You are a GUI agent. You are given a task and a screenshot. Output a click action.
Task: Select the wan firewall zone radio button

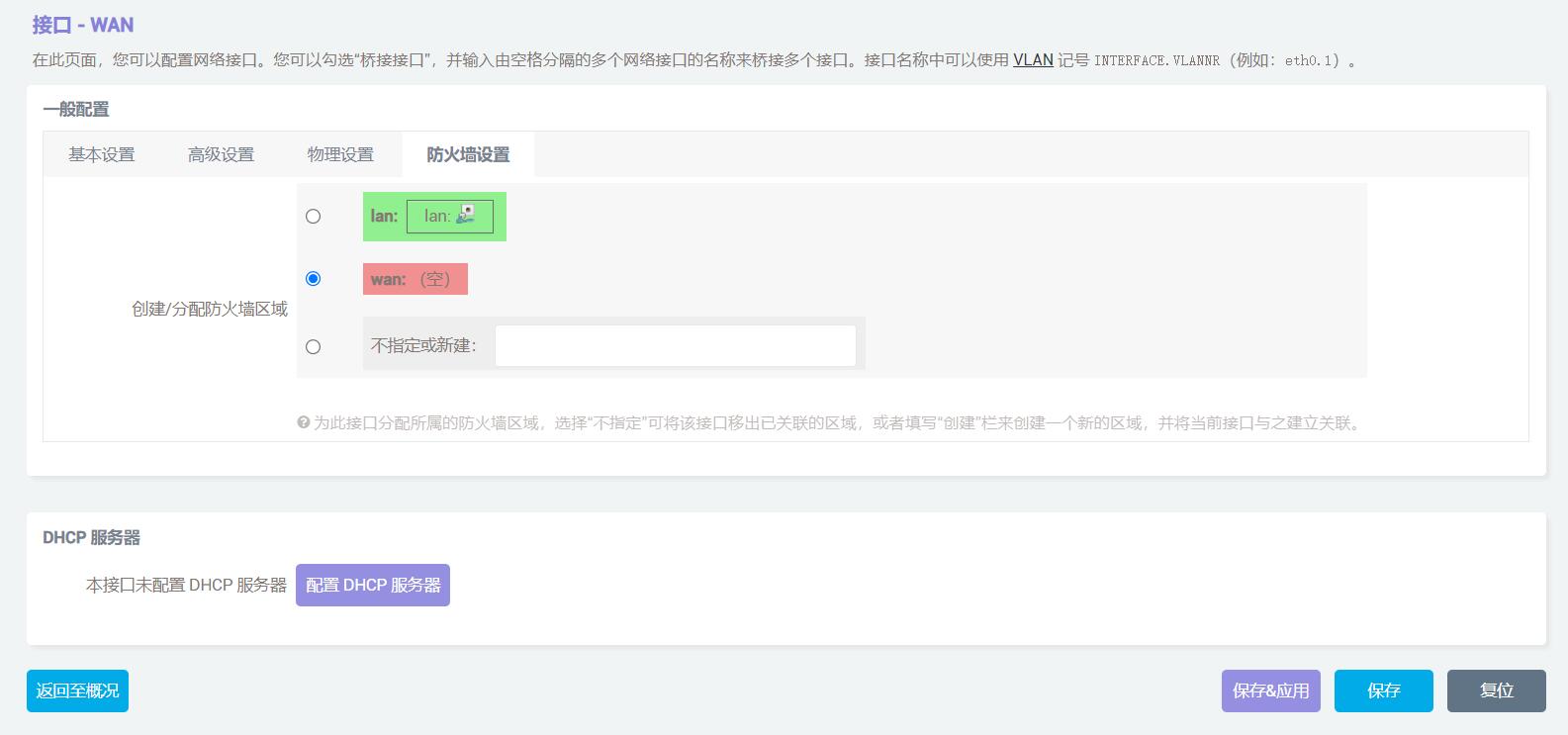tap(314, 279)
